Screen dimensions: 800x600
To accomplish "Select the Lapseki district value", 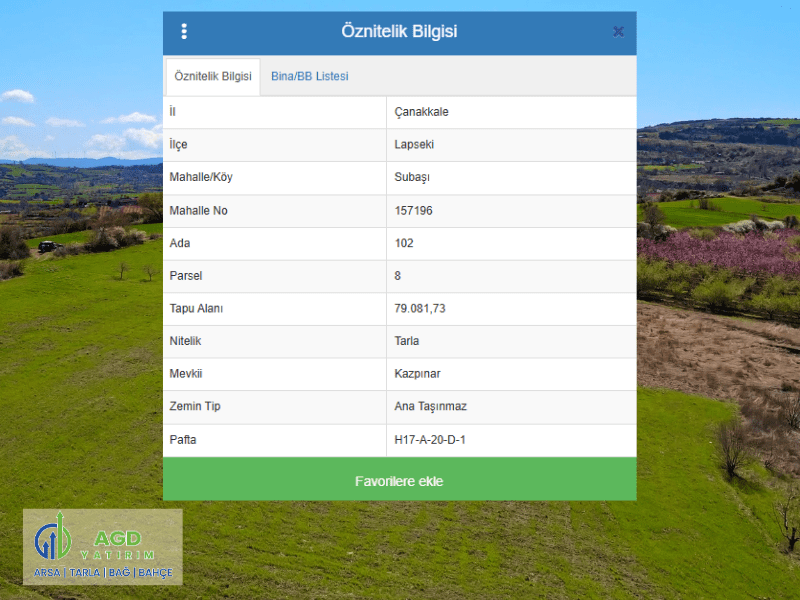I will pos(414,144).
